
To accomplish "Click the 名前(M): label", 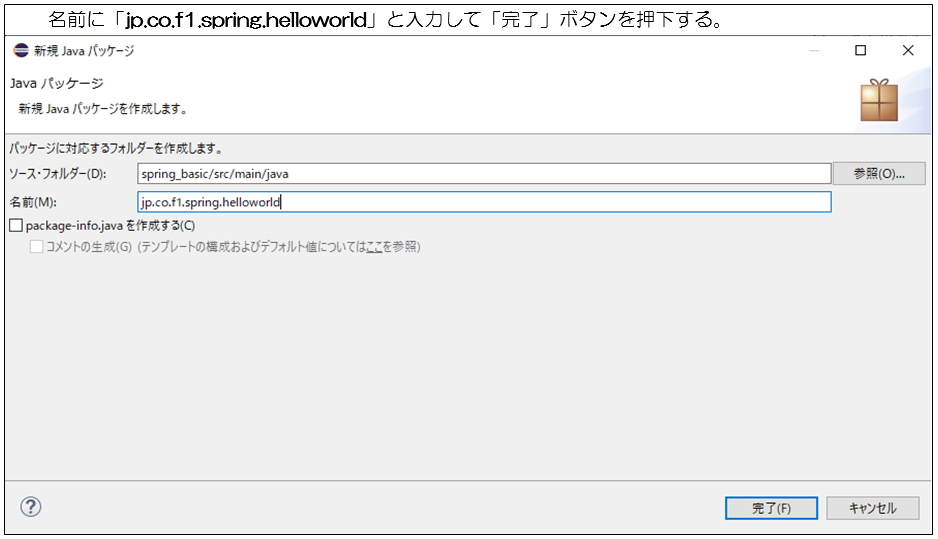I will click(33, 202).
